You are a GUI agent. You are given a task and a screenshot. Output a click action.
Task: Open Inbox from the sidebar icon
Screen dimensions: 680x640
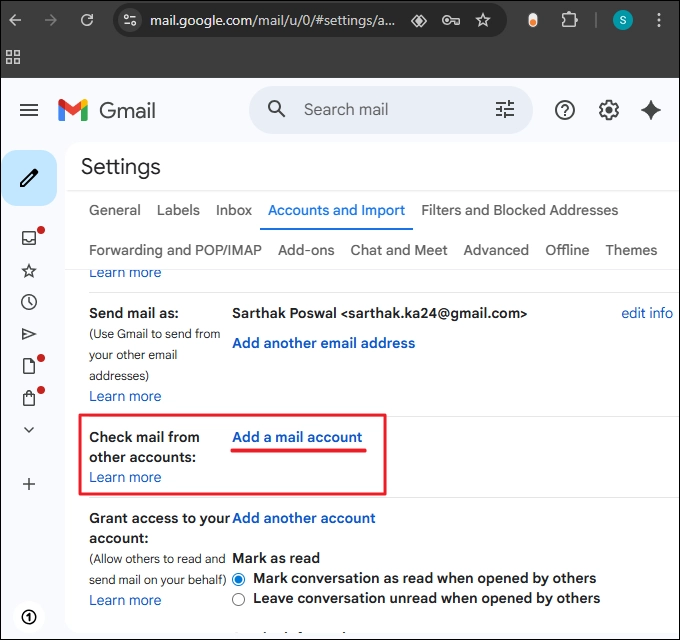click(29, 238)
